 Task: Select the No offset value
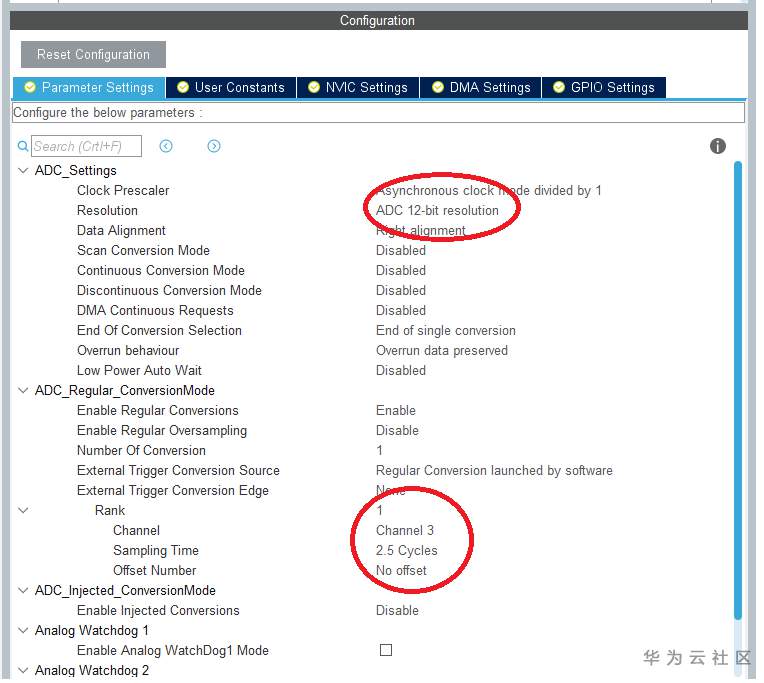point(401,570)
